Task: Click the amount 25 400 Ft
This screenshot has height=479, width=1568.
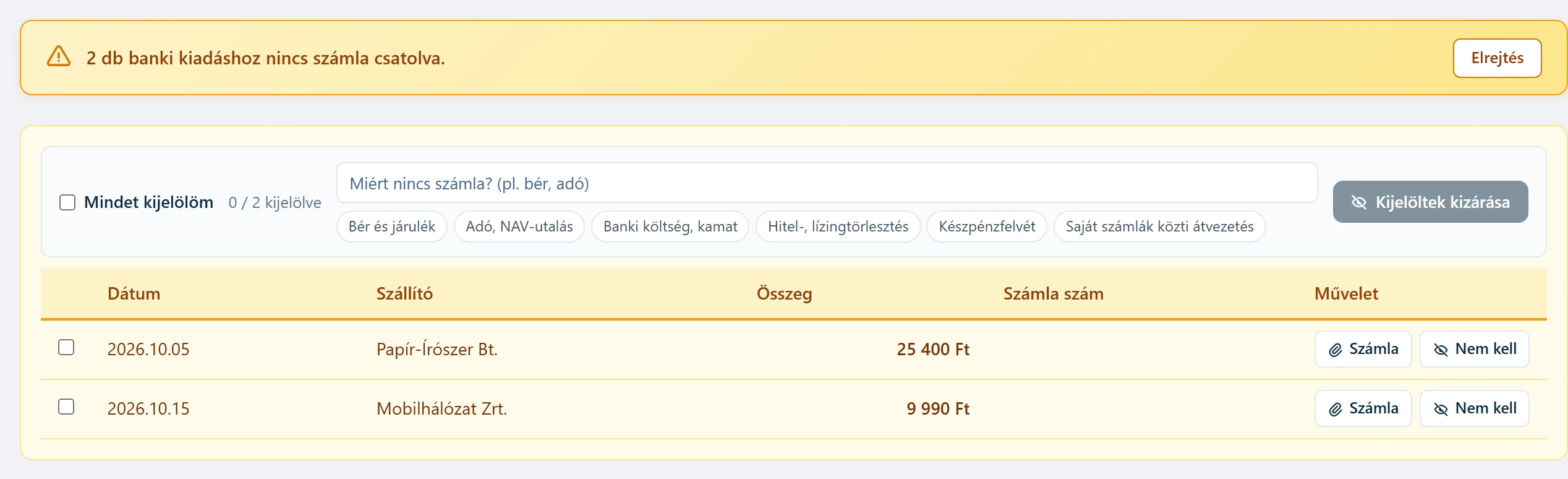Action: [933, 349]
